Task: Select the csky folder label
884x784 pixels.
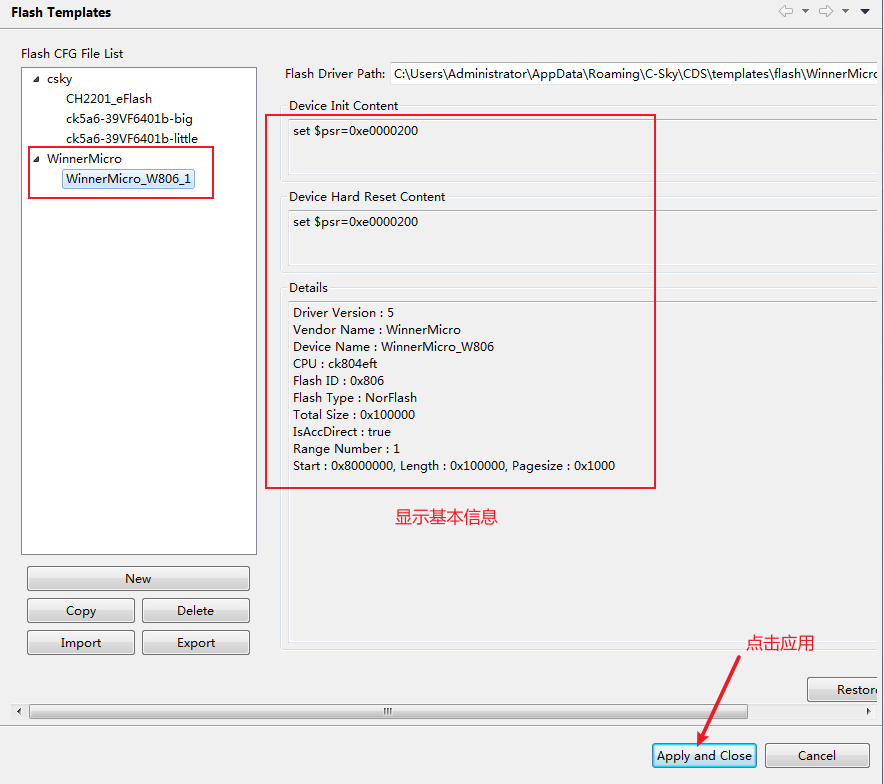Action: [59, 79]
